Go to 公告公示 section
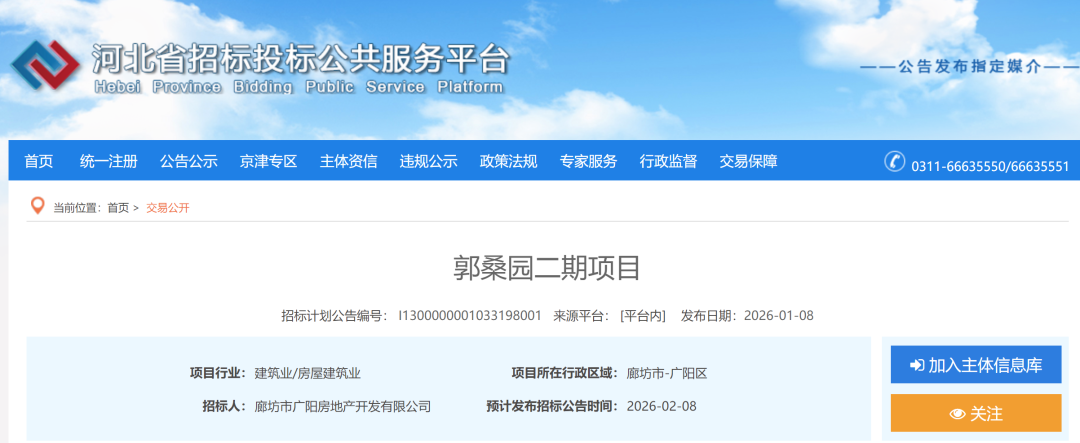The image size is (1080, 443). 189,161
